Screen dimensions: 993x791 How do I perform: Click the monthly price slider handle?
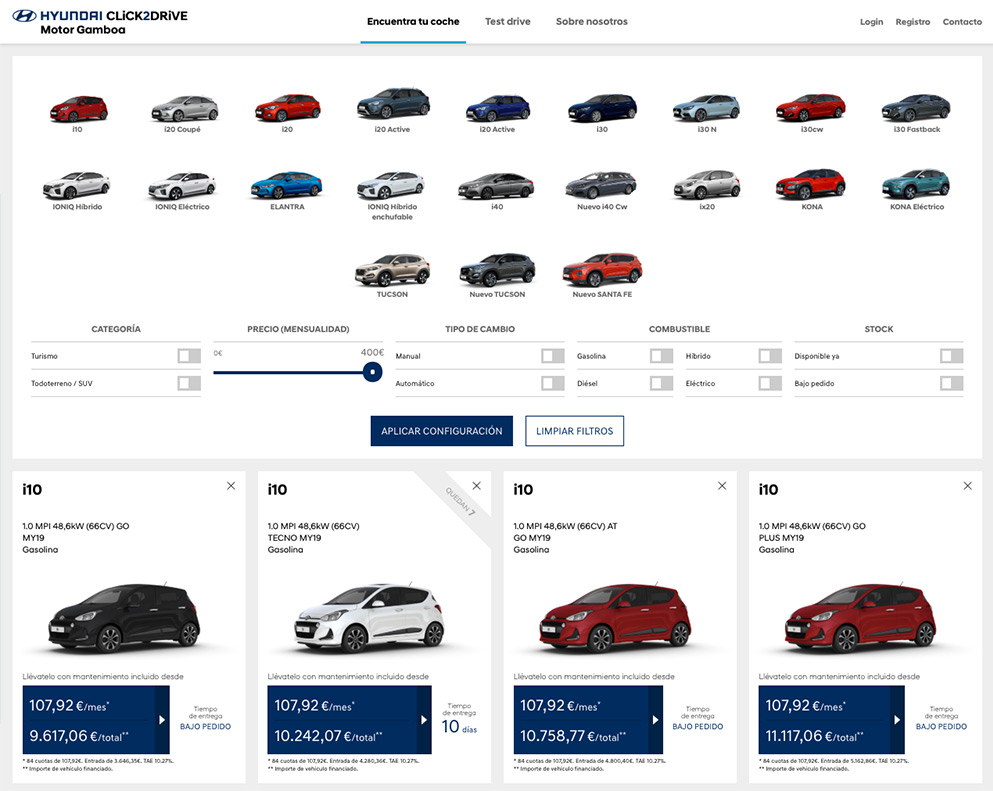pos(372,372)
